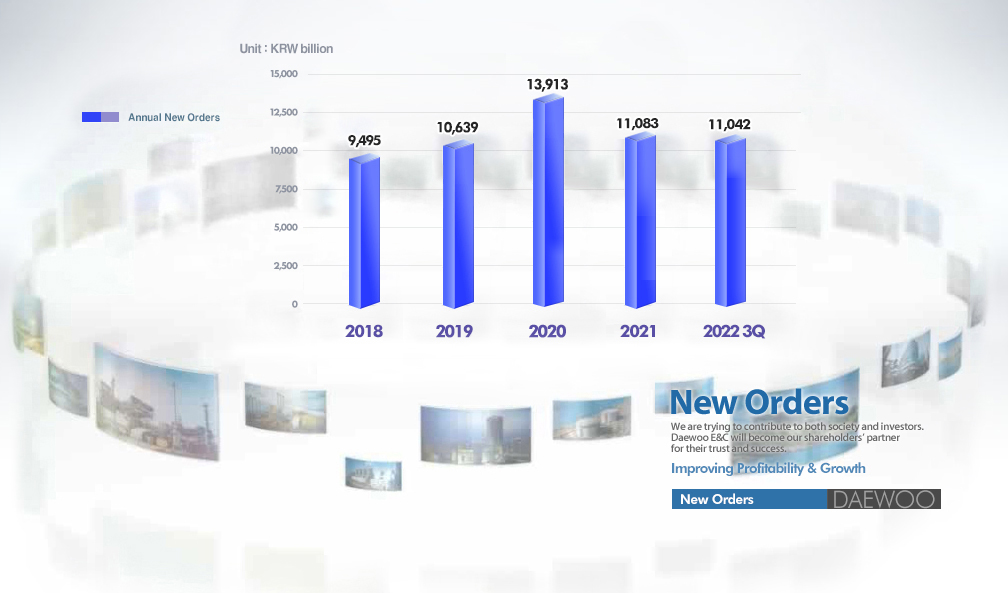Click the Improving Profitability & Growth tagline
Screen dimensions: 1008x593
[768, 468]
